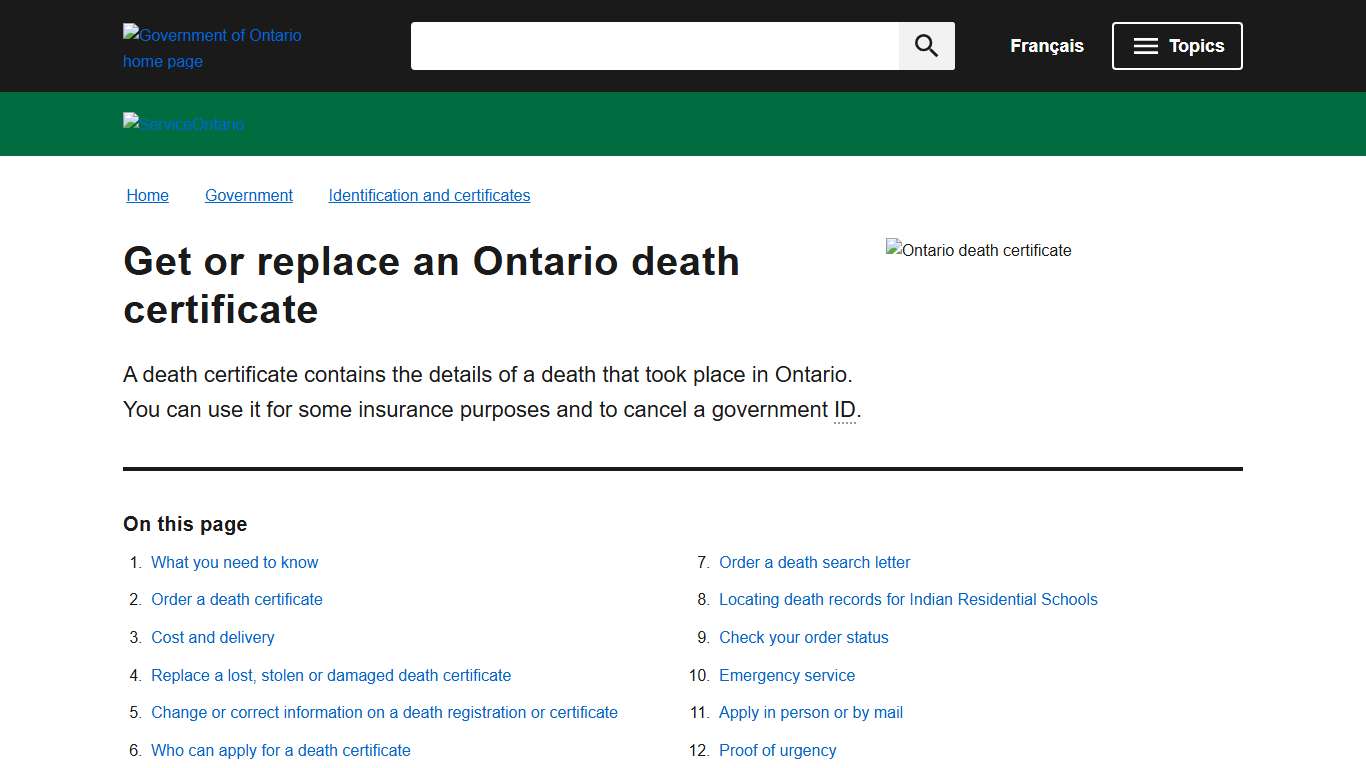Screen dimensions: 1366x768
Task: Check your order status
Action: click(x=803, y=637)
